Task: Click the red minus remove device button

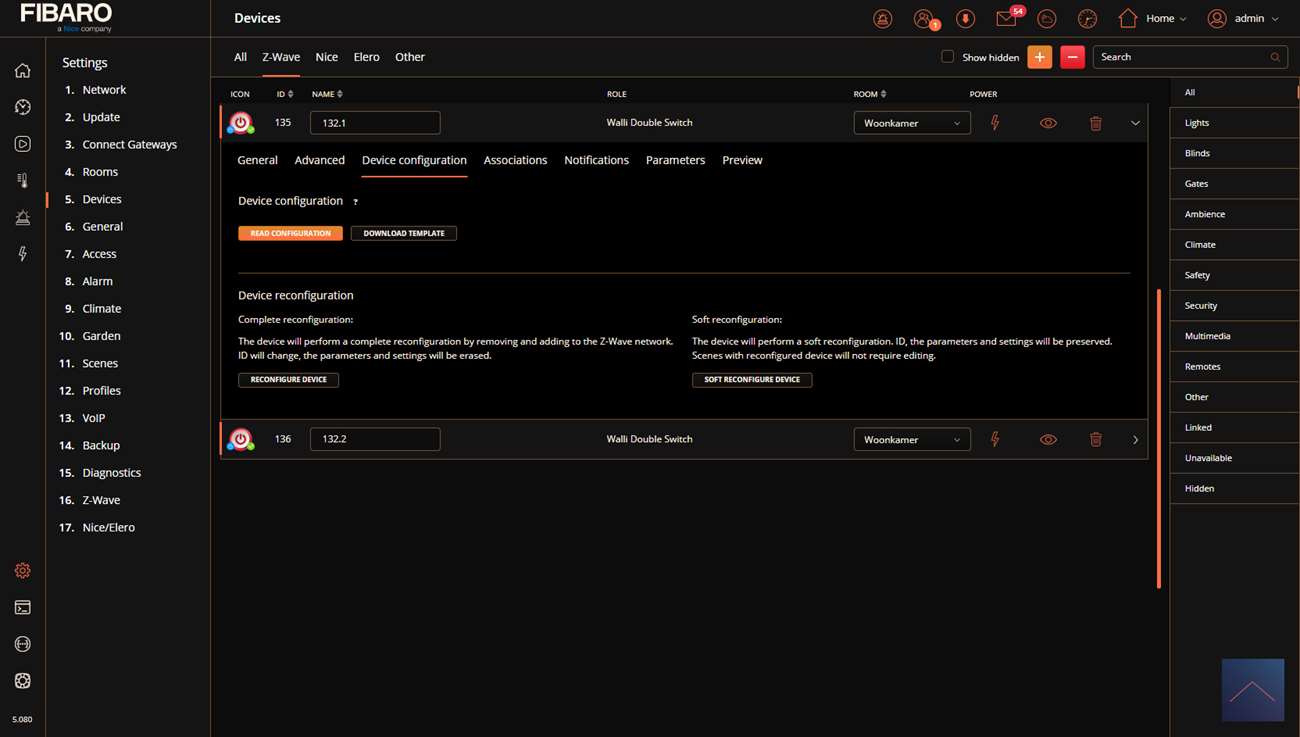Action: point(1072,57)
